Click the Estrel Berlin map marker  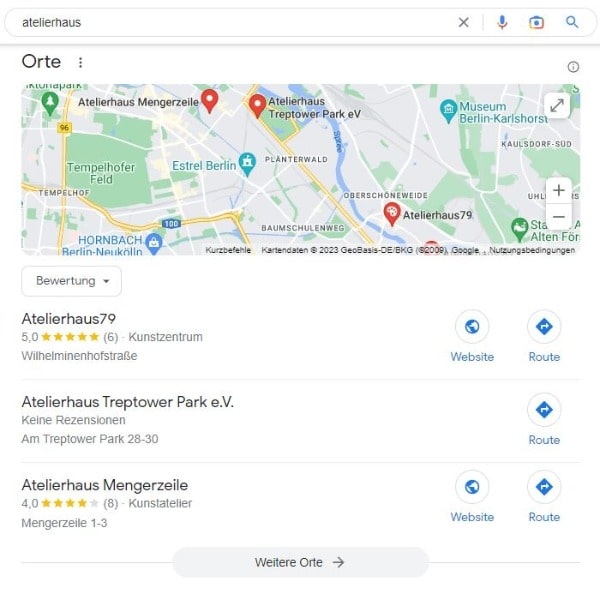(x=247, y=164)
